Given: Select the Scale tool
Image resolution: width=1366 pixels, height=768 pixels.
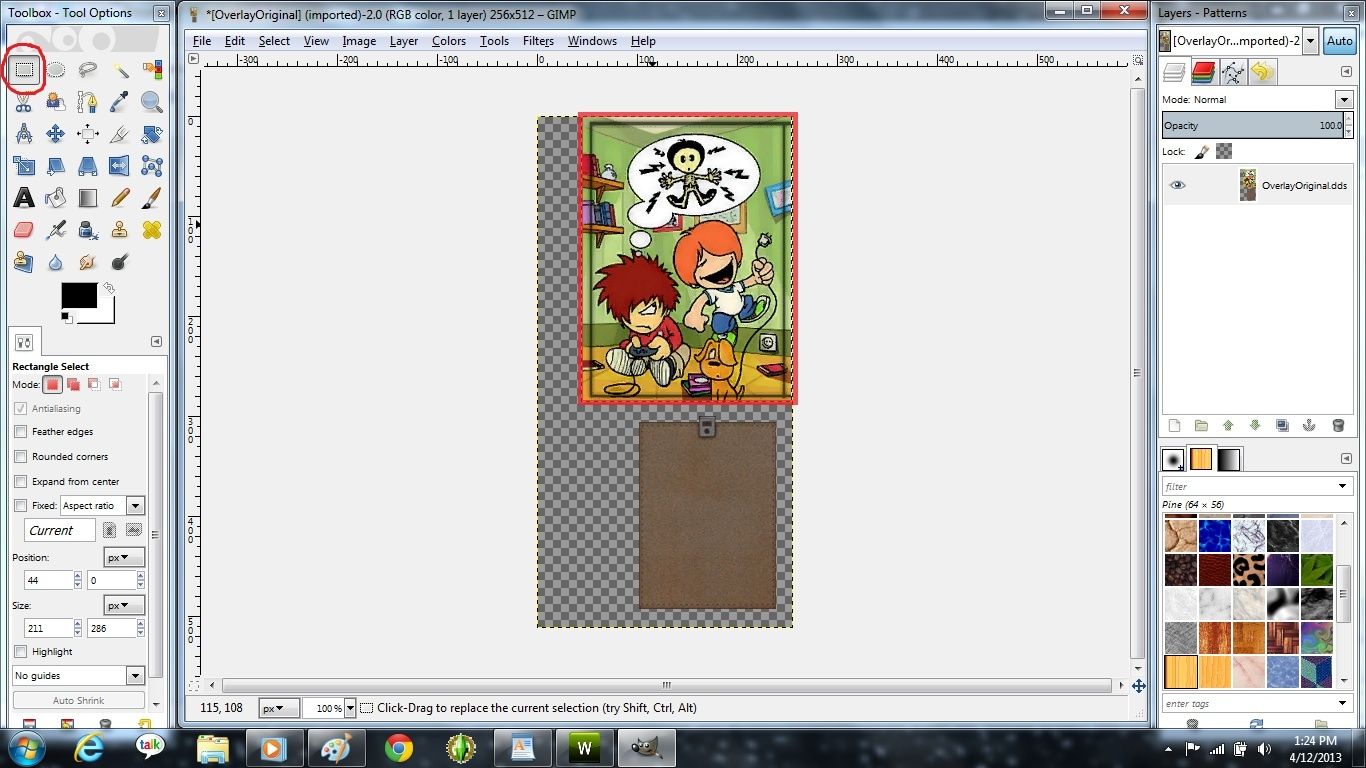Looking at the screenshot, I should 24,166.
